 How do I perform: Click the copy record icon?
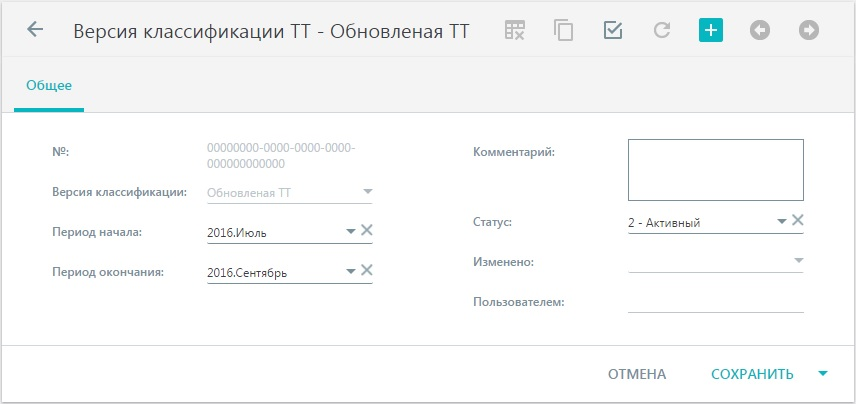563,30
